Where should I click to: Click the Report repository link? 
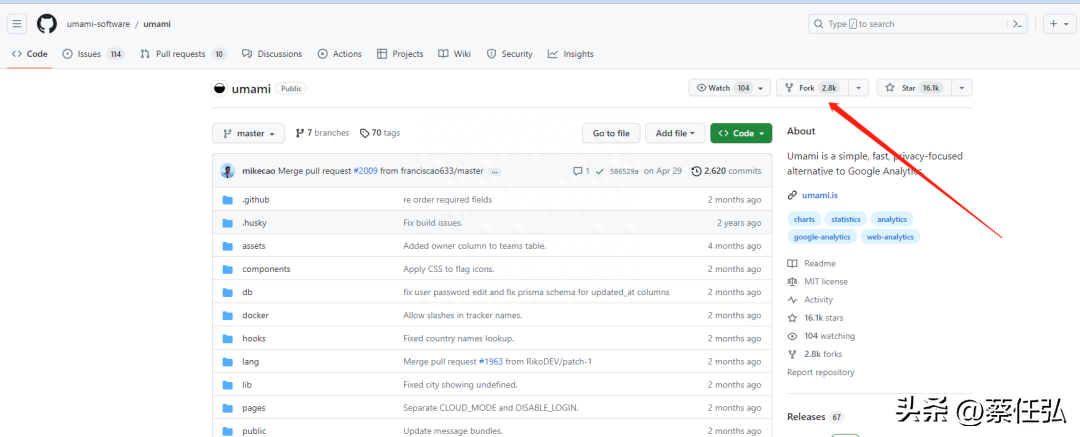821,372
